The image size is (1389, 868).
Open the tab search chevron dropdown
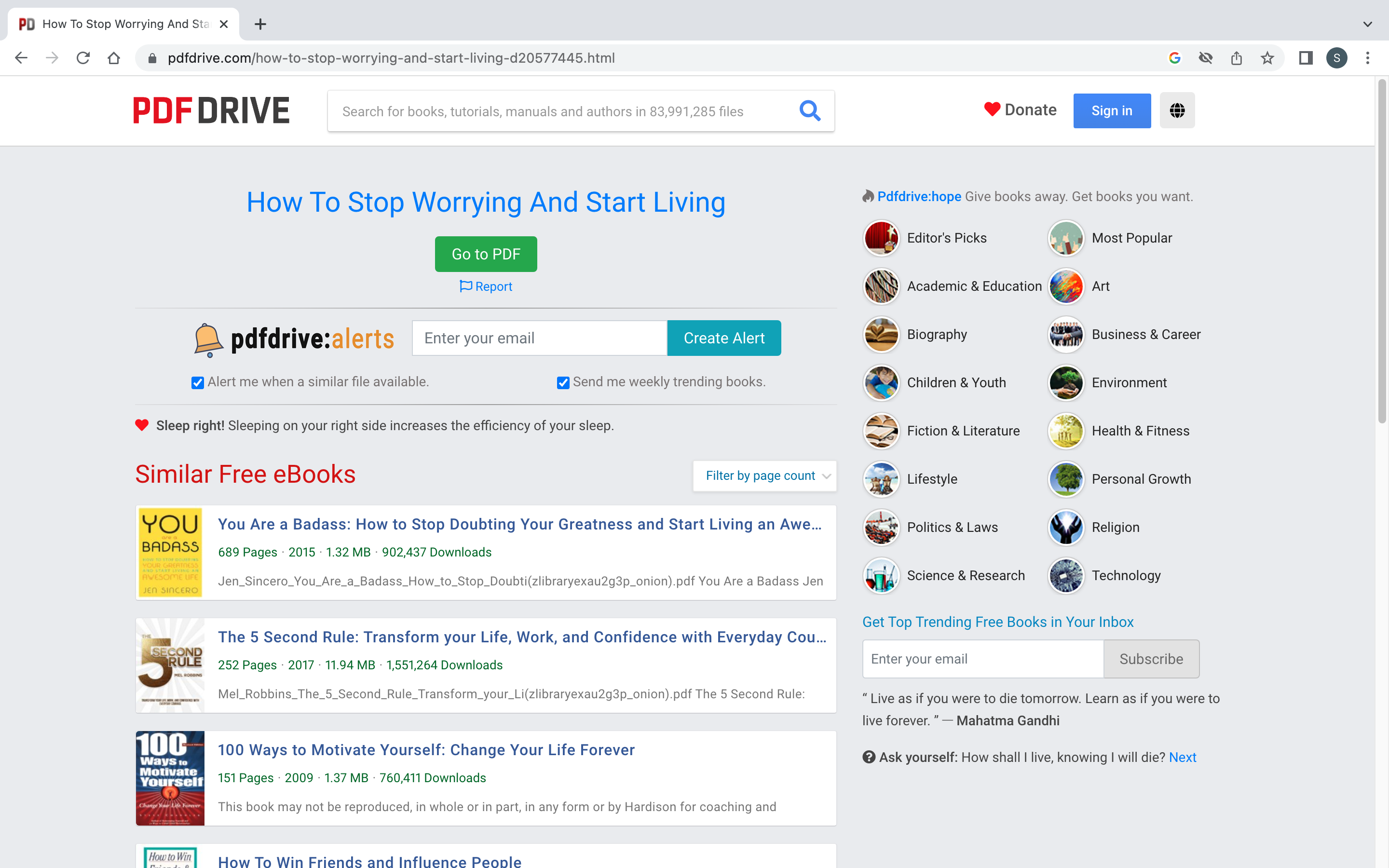tap(1367, 24)
